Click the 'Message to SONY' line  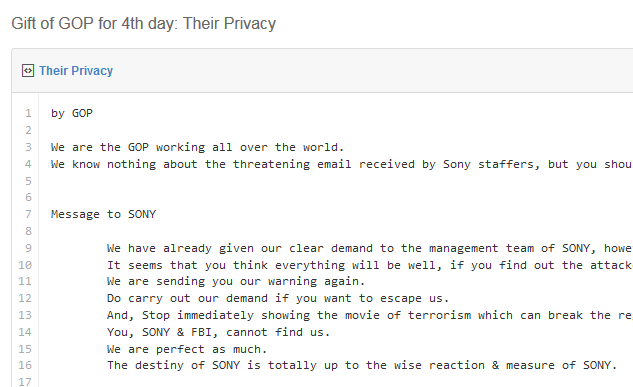coord(103,214)
